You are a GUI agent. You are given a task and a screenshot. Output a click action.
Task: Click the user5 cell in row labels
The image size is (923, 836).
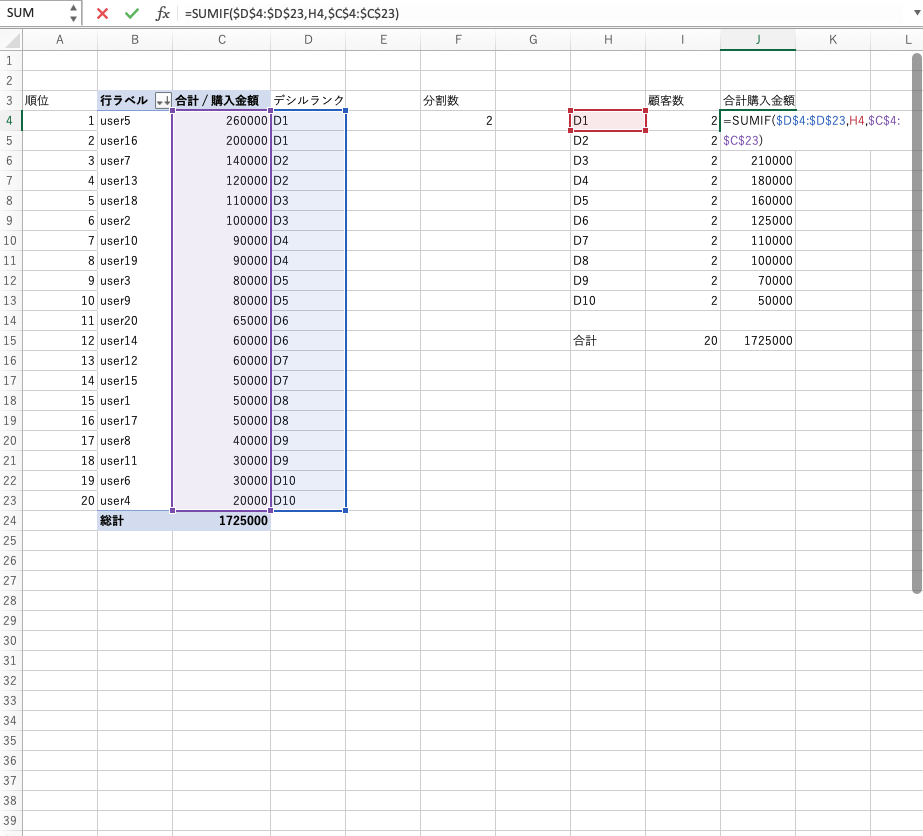(x=135, y=121)
